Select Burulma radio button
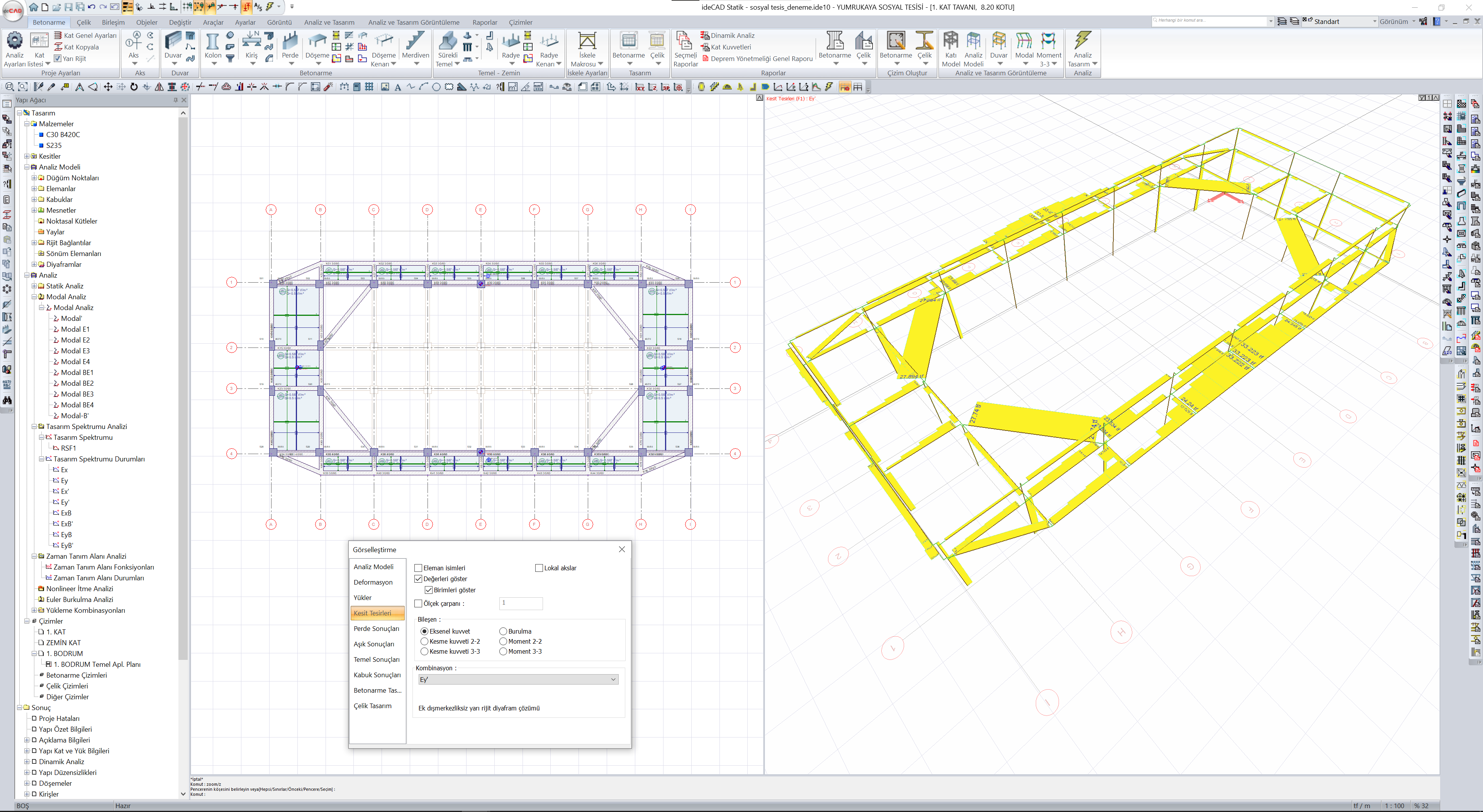Viewport: 1483px width, 812px height. 503,631
